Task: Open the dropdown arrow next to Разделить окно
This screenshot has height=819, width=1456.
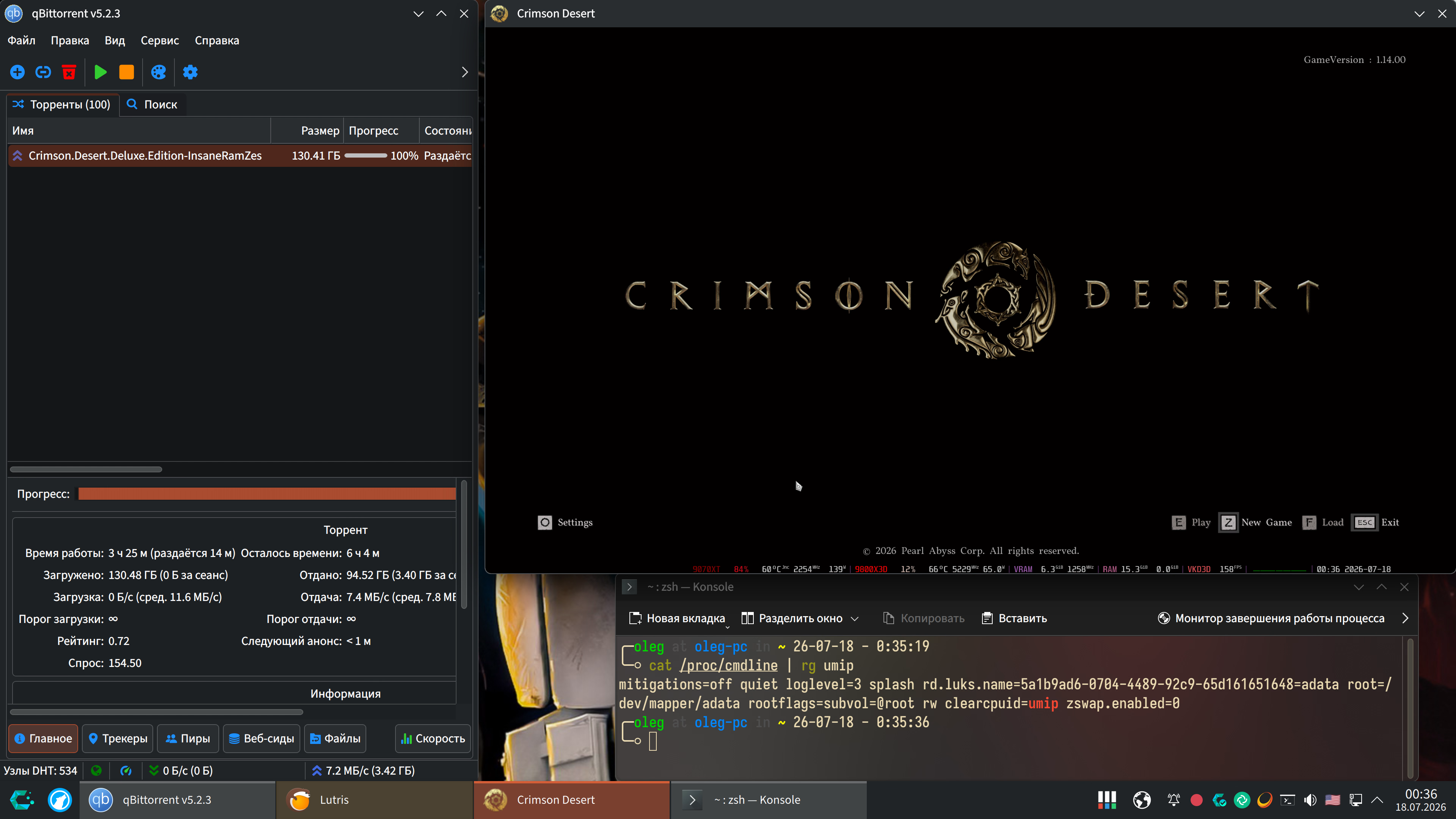Action: pos(855,618)
